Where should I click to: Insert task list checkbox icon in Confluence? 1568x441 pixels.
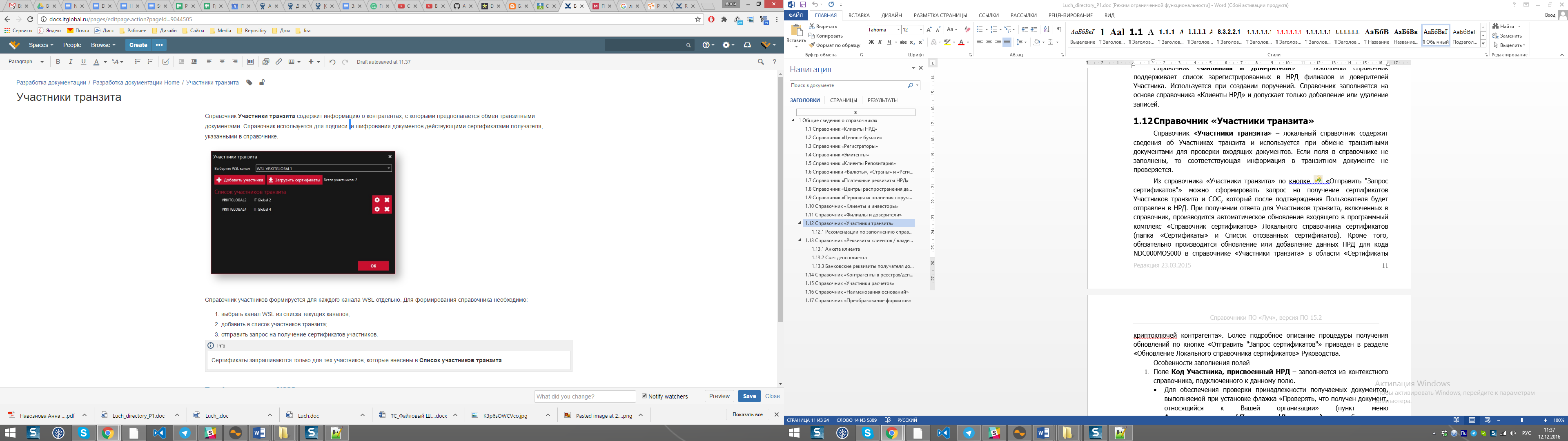click(x=165, y=62)
